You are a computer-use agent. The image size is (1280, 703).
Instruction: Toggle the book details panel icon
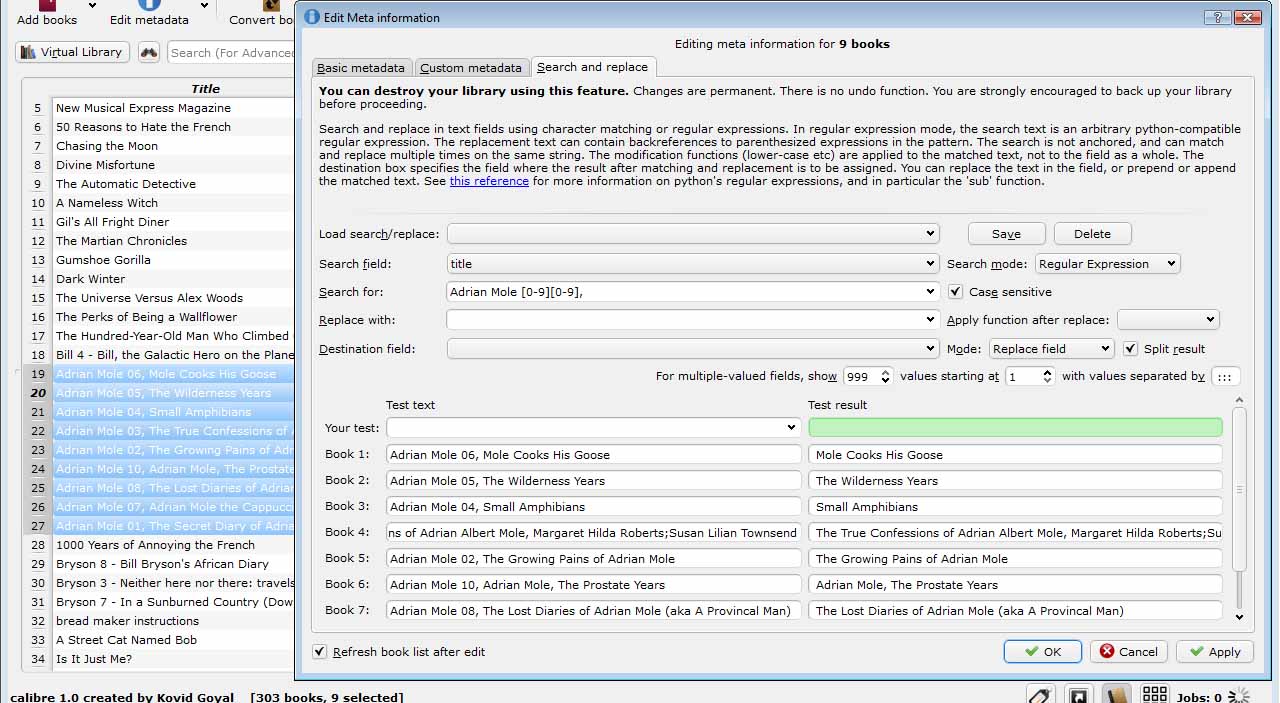[1116, 695]
